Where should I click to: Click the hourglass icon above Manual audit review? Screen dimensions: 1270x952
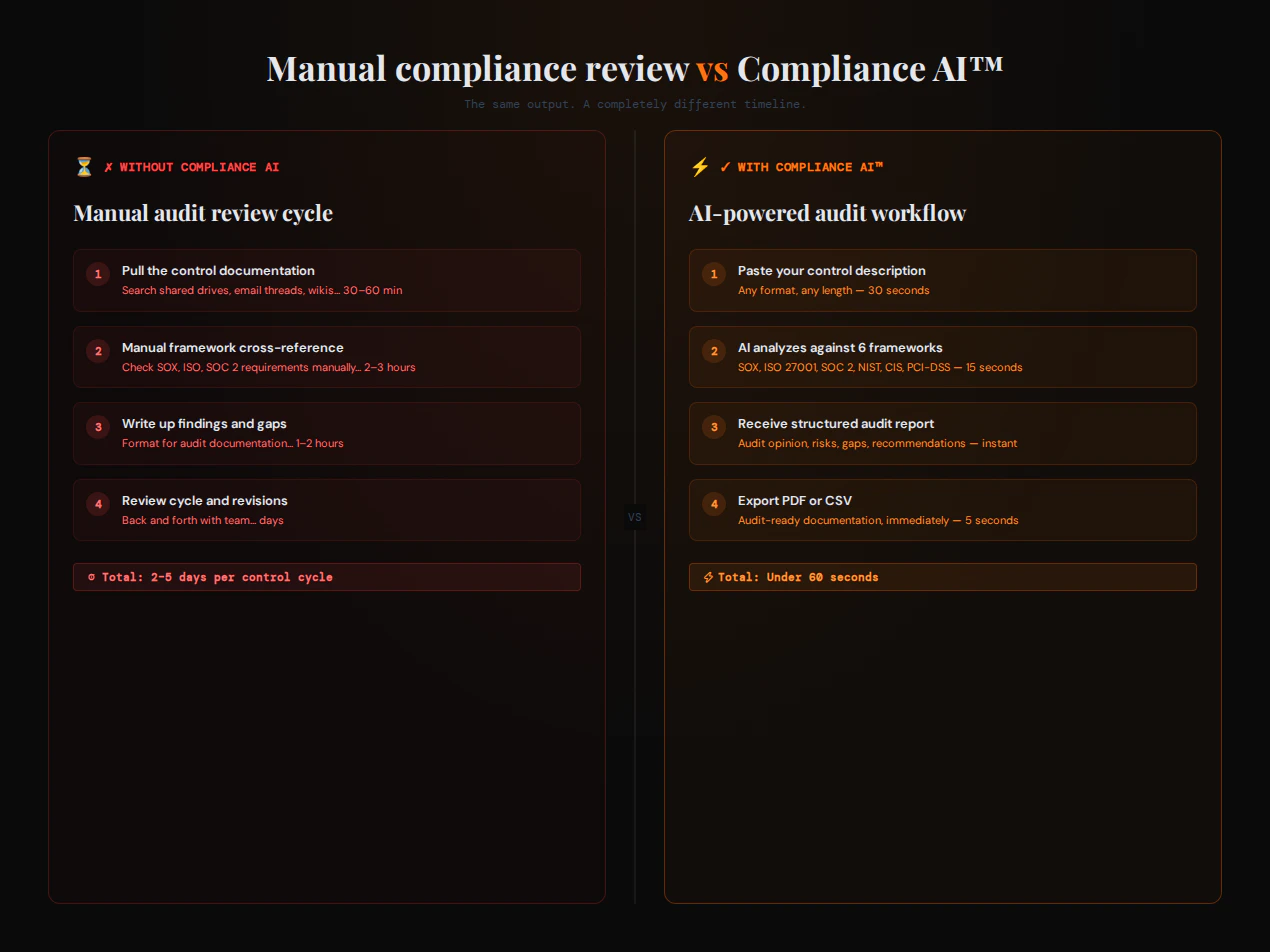tap(84, 167)
